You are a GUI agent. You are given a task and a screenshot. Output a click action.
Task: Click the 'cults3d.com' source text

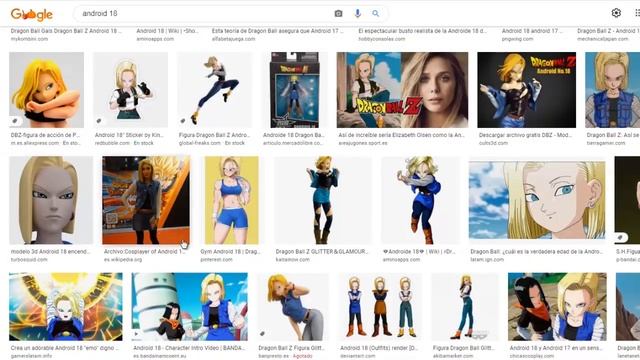(x=493, y=143)
